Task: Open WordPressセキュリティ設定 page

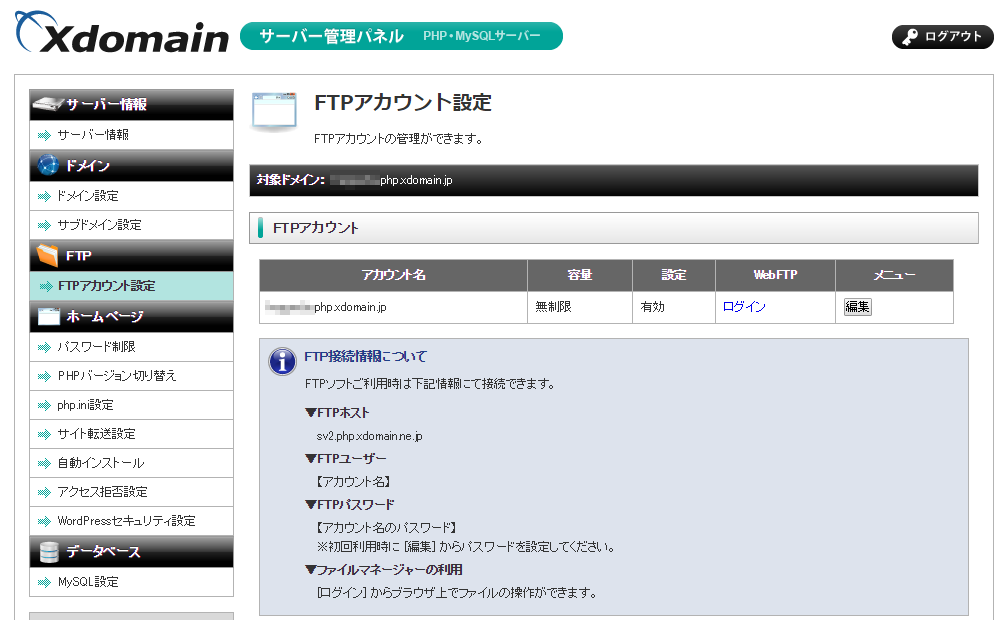Action: (x=131, y=521)
